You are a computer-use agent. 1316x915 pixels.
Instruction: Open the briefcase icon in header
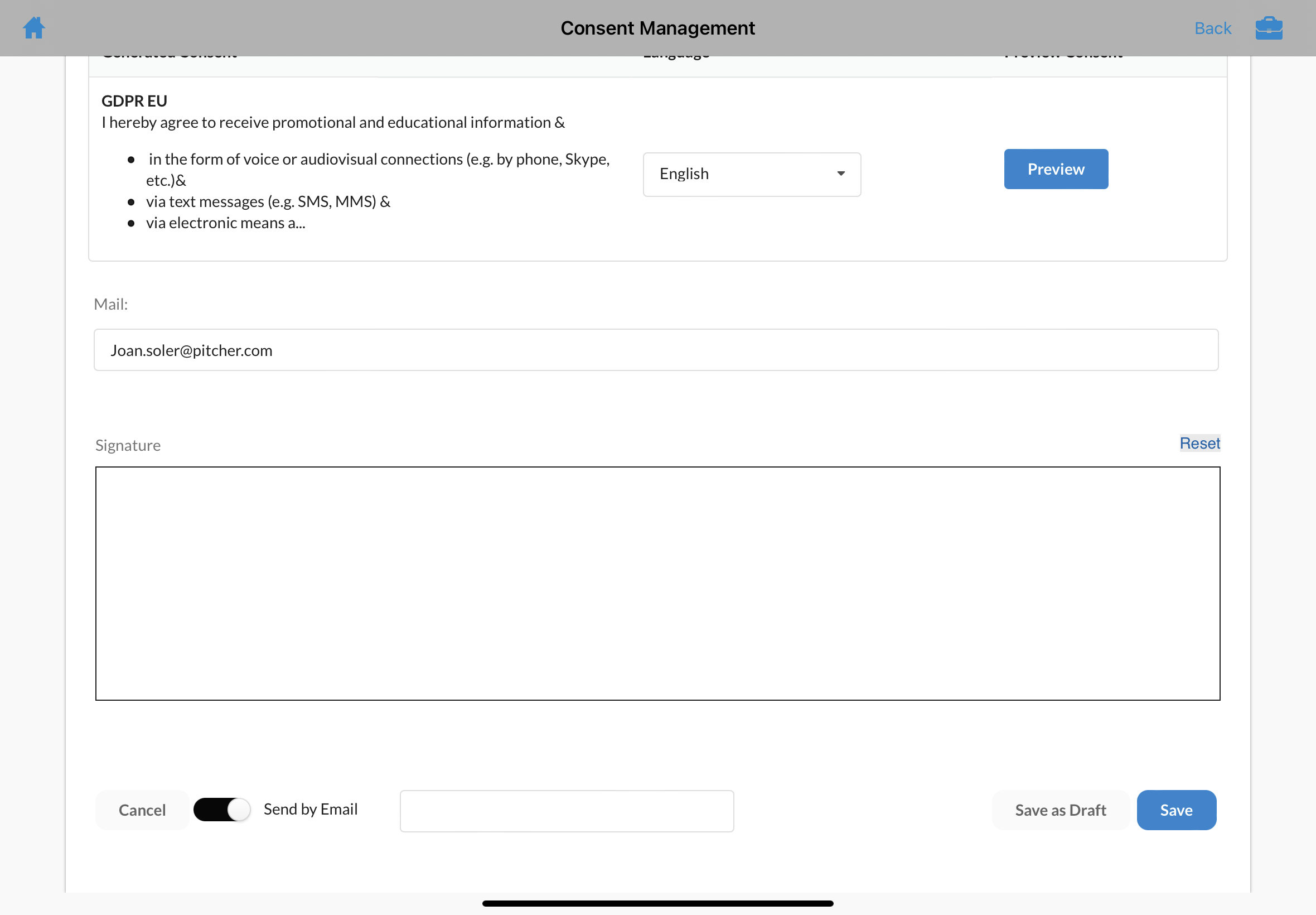[x=1269, y=27]
